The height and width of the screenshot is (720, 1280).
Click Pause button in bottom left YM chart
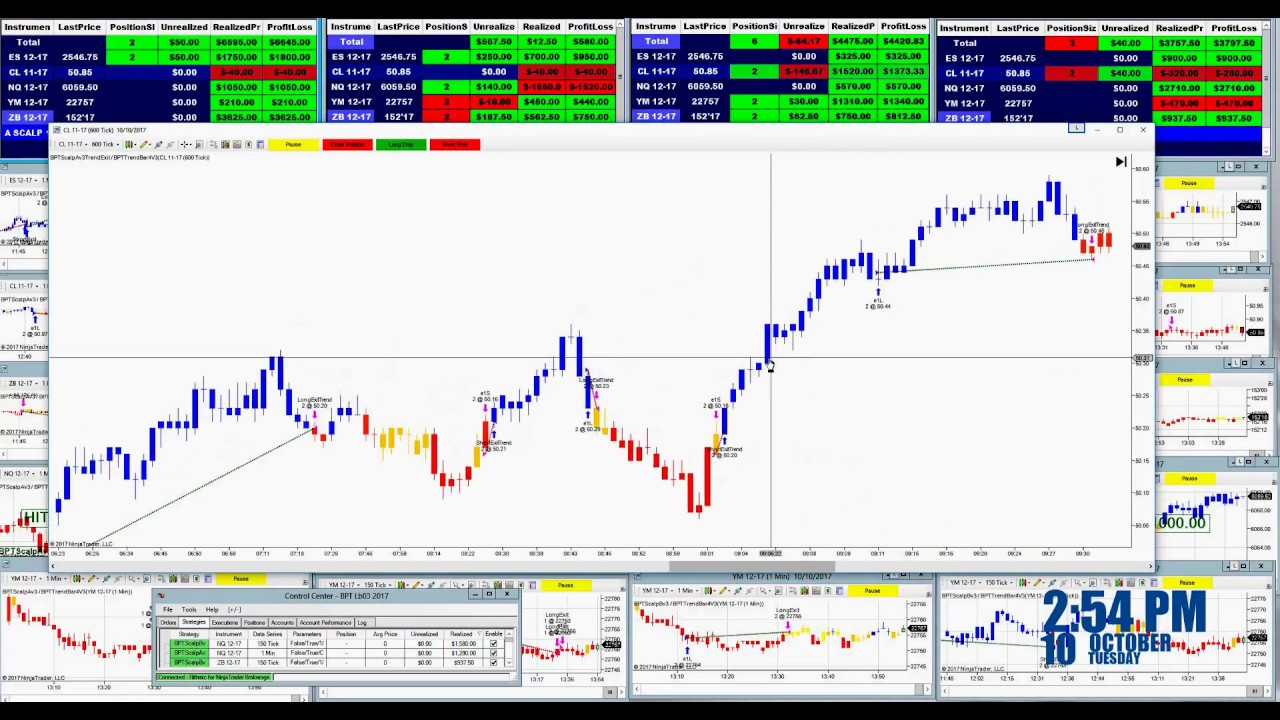pyautogui.click(x=241, y=579)
